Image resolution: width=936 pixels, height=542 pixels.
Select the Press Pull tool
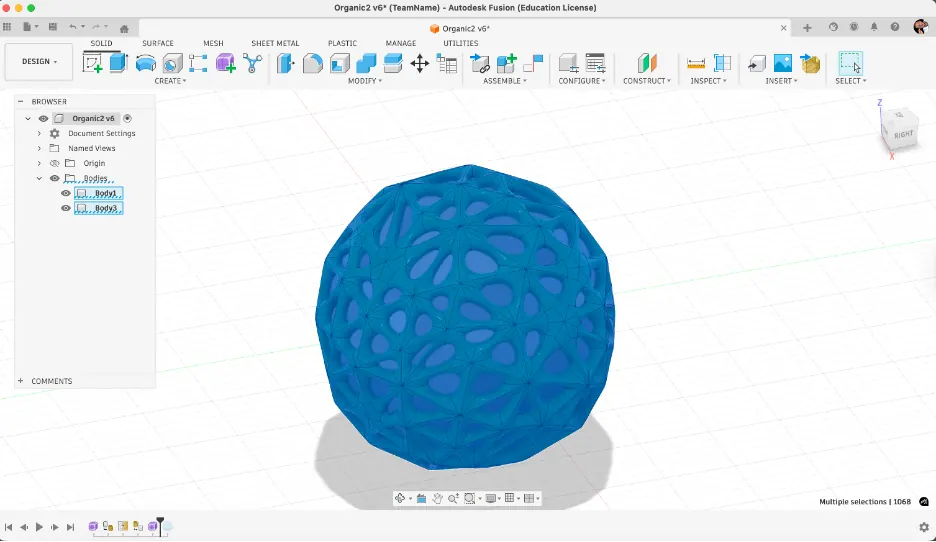pos(285,63)
